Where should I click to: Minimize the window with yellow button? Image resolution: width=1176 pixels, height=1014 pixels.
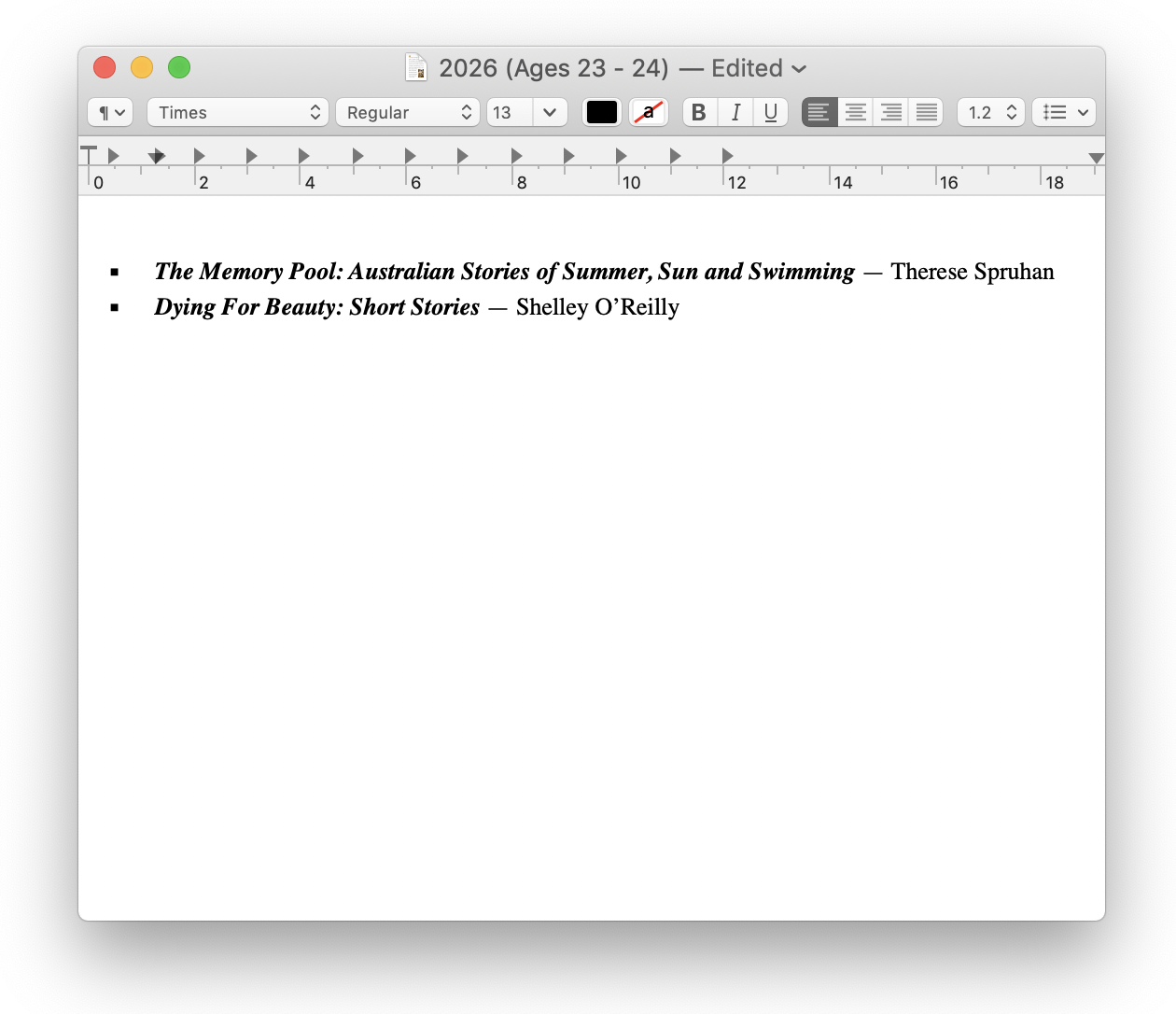[142, 67]
